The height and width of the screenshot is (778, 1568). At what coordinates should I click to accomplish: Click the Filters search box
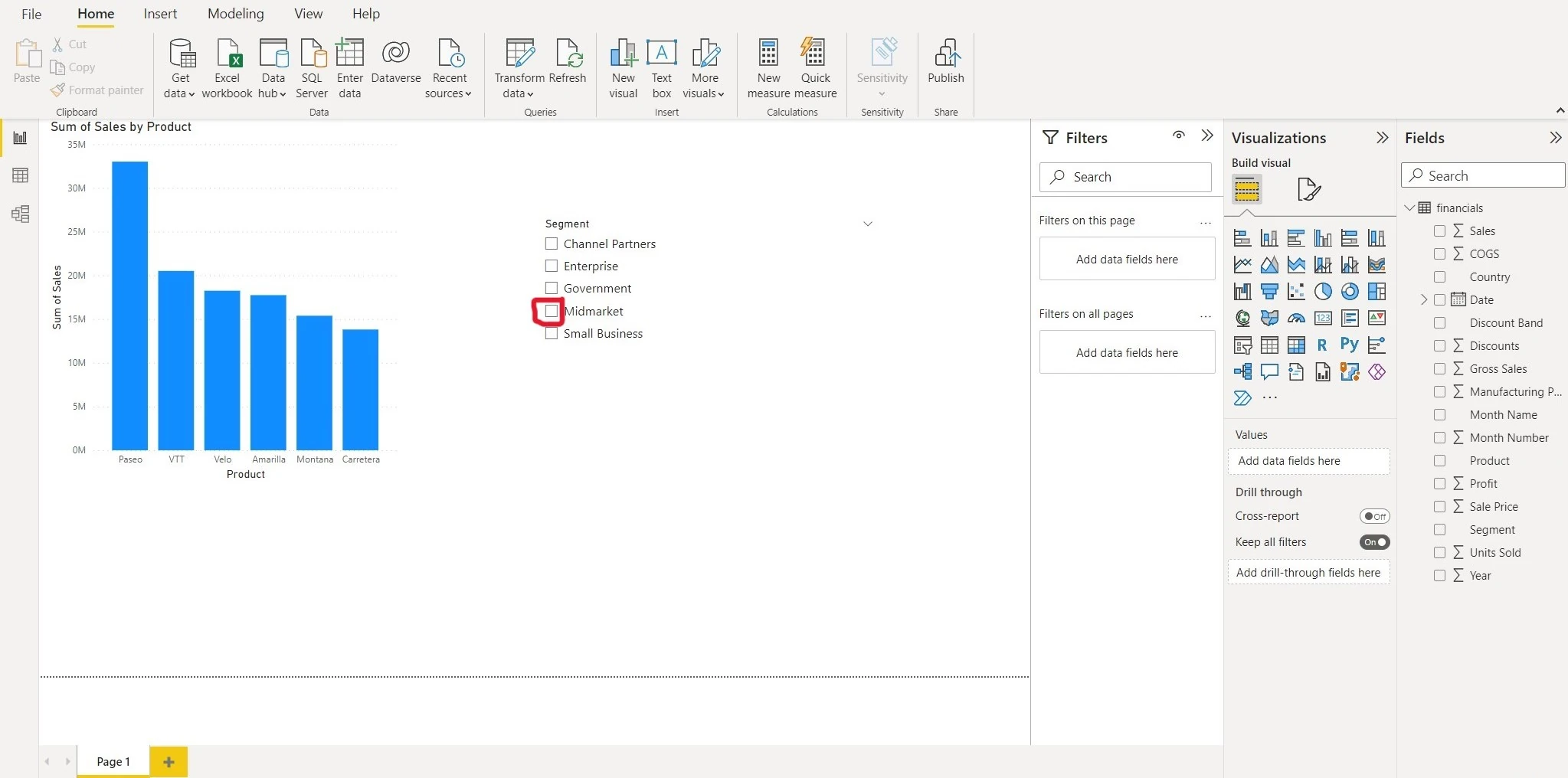coord(1125,177)
